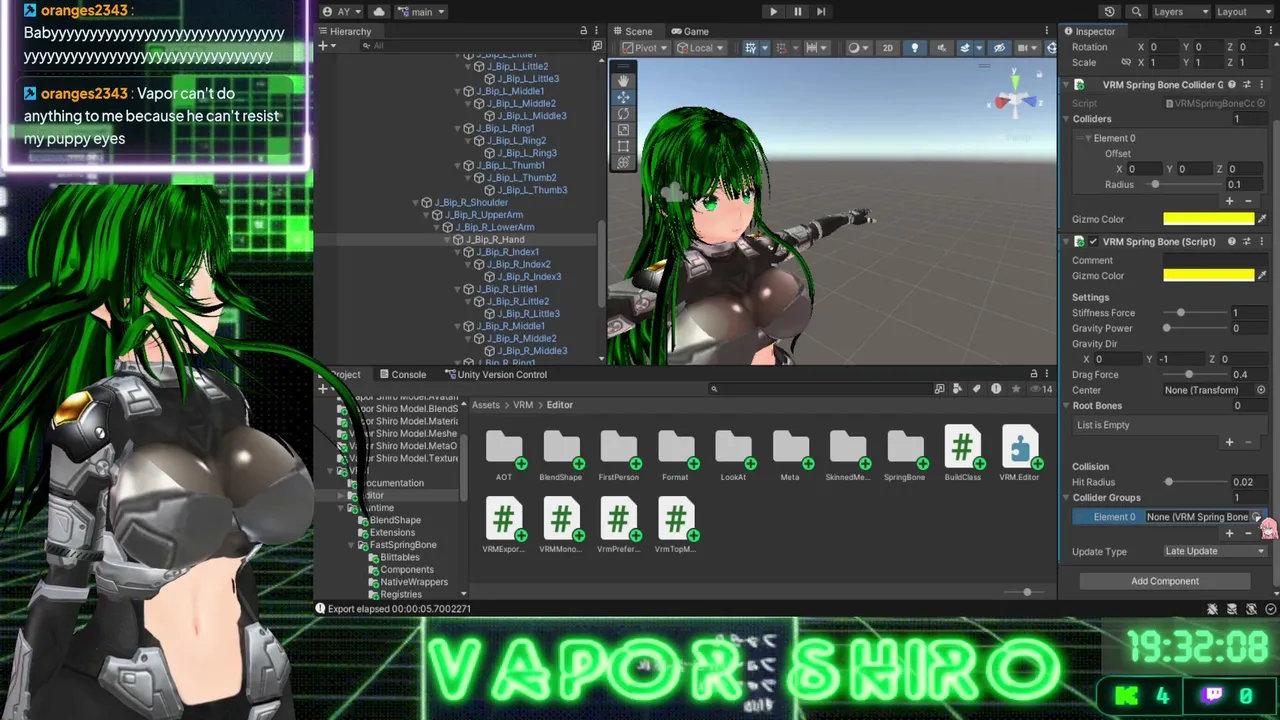The image size is (1280, 720).
Task: Add element to Colliders list with plus
Action: pos(1230,201)
